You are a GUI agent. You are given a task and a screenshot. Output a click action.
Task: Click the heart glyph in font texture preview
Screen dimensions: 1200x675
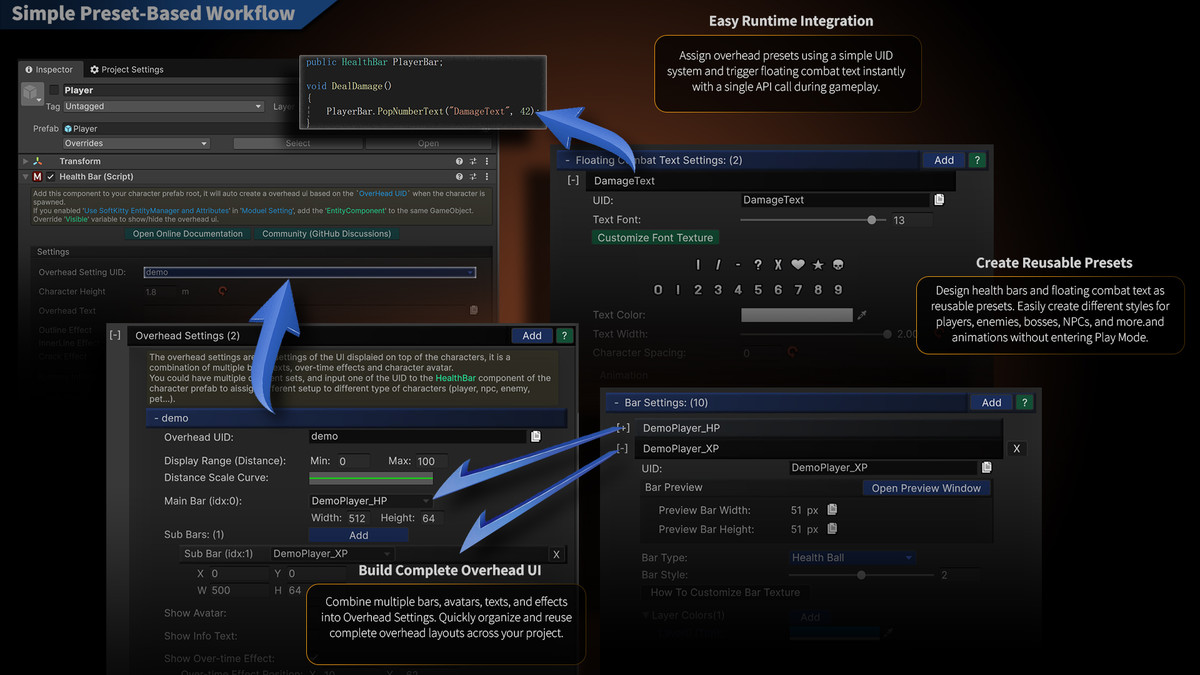[x=798, y=265]
